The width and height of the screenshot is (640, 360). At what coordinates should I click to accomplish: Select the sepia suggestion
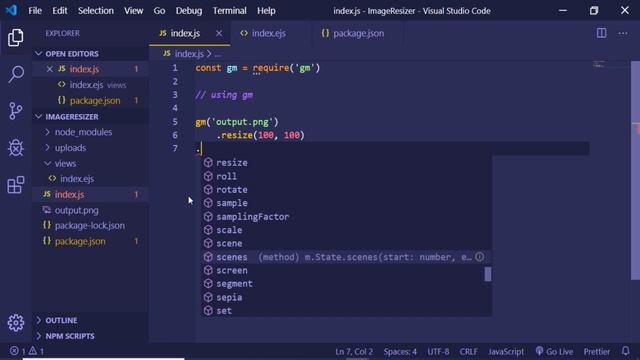pyautogui.click(x=347, y=297)
